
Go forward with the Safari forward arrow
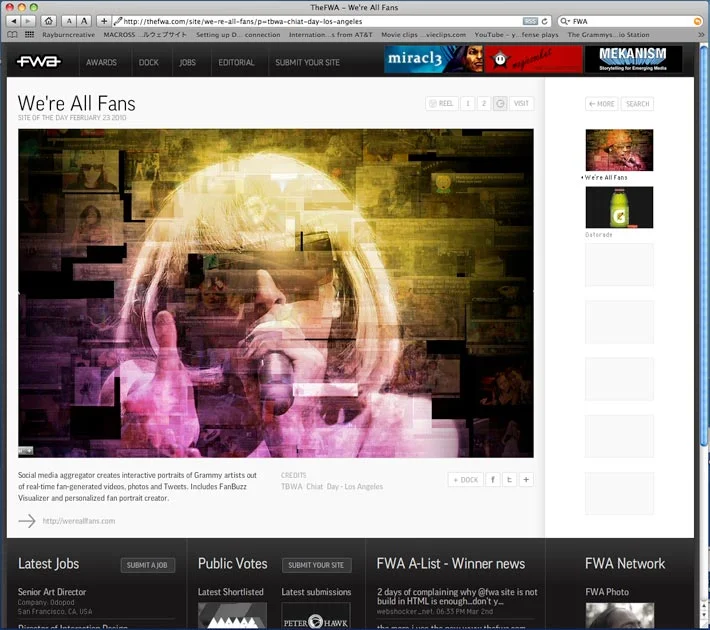28,21
